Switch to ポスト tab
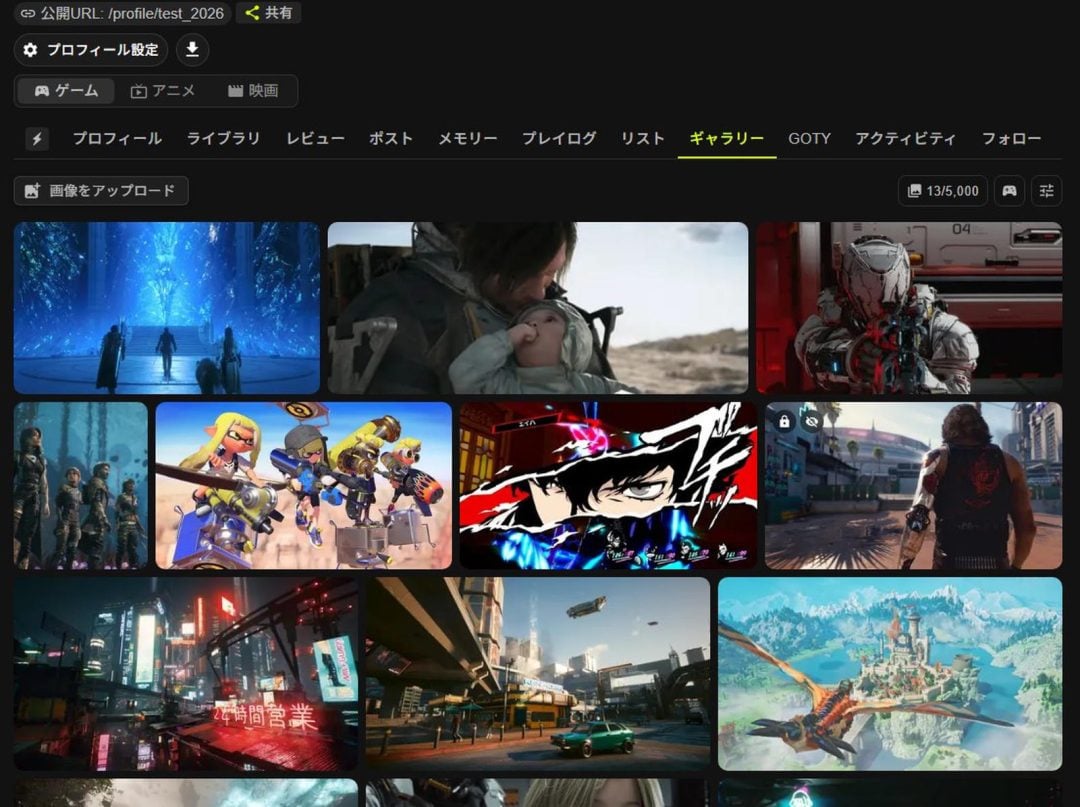Screen dimensions: 1080x807 pos(391,138)
